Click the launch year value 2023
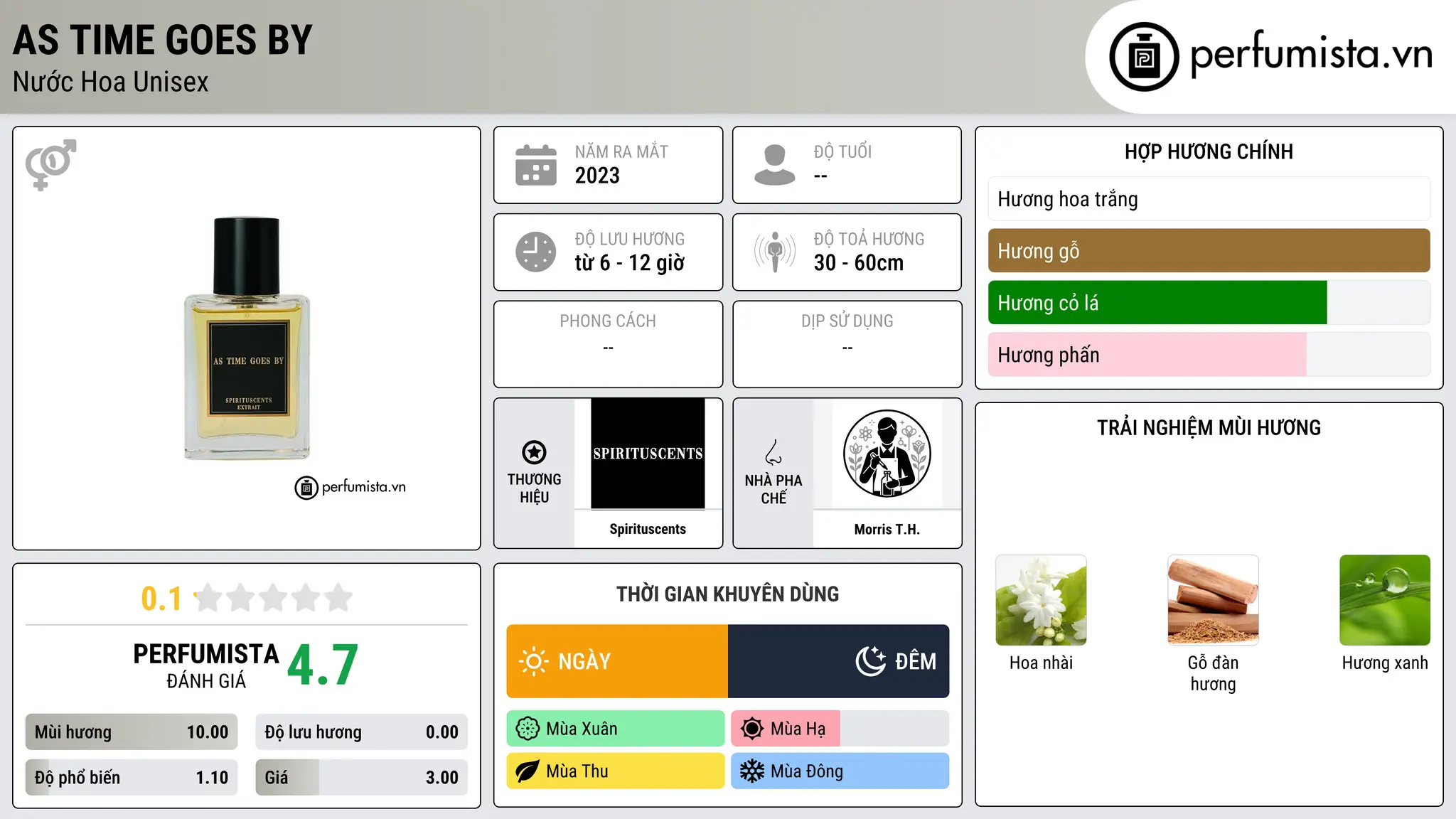 coord(597,176)
